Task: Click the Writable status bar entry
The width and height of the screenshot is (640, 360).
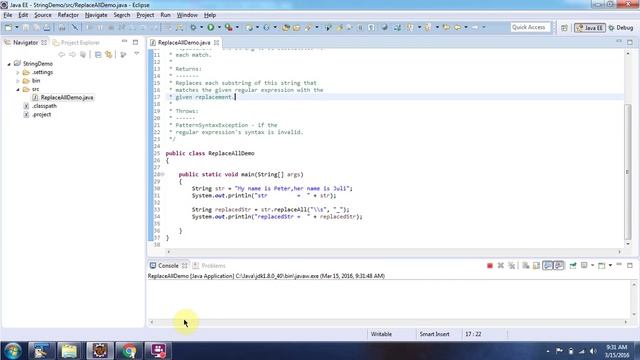Action: [x=381, y=334]
